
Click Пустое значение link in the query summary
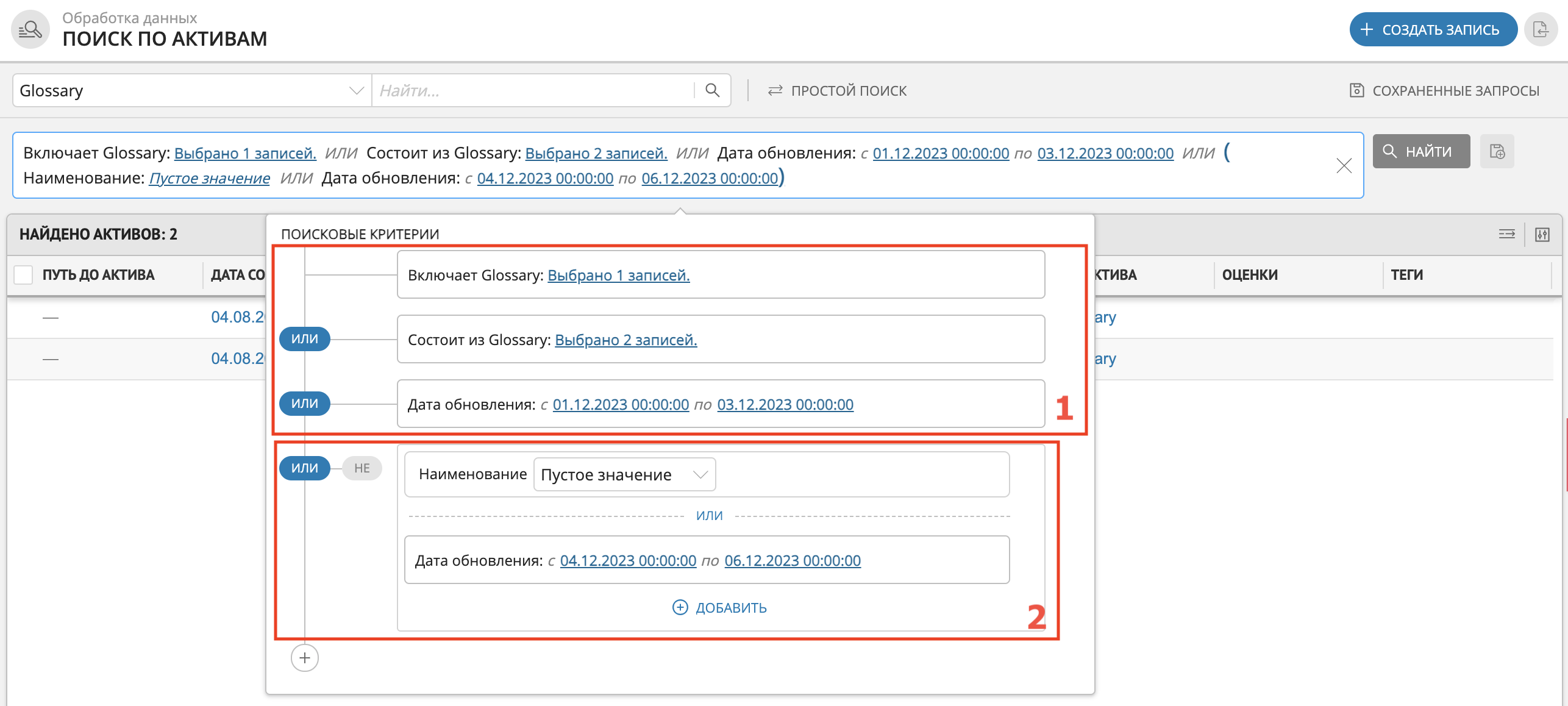point(209,178)
